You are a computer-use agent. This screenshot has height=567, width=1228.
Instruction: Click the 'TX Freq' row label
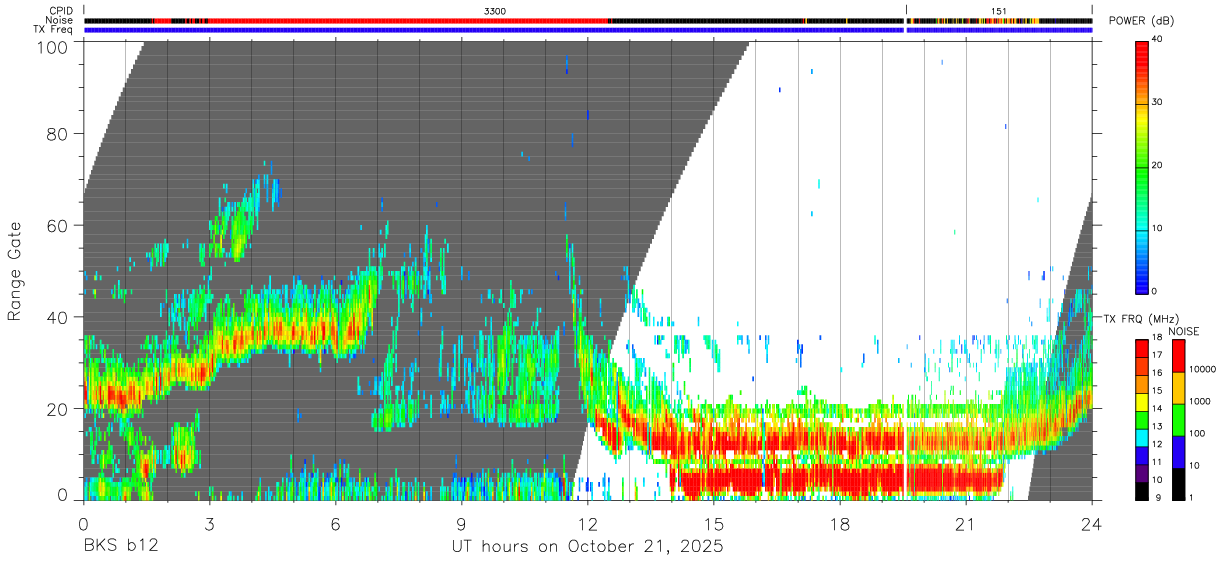click(x=54, y=30)
